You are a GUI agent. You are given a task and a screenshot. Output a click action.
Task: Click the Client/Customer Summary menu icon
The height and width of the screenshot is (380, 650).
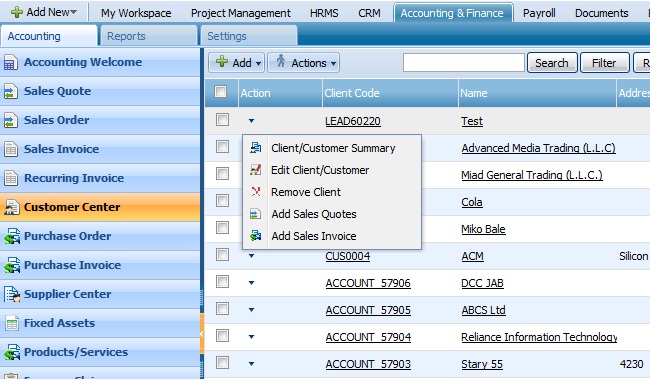[x=256, y=148]
